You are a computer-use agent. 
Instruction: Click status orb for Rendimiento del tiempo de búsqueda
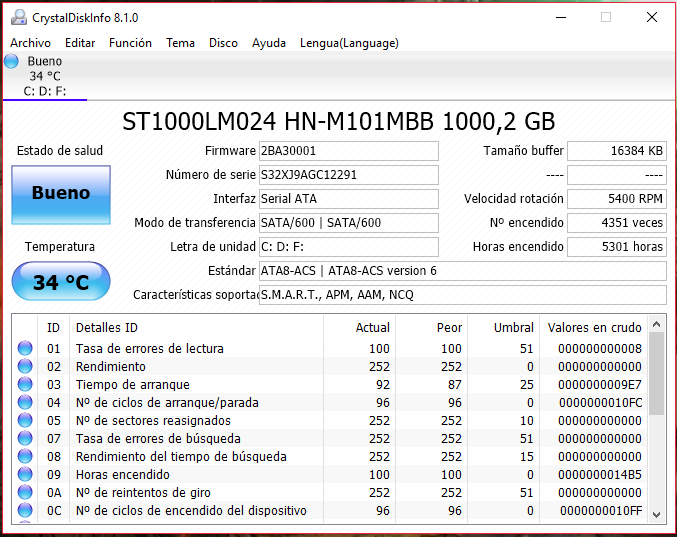point(25,456)
